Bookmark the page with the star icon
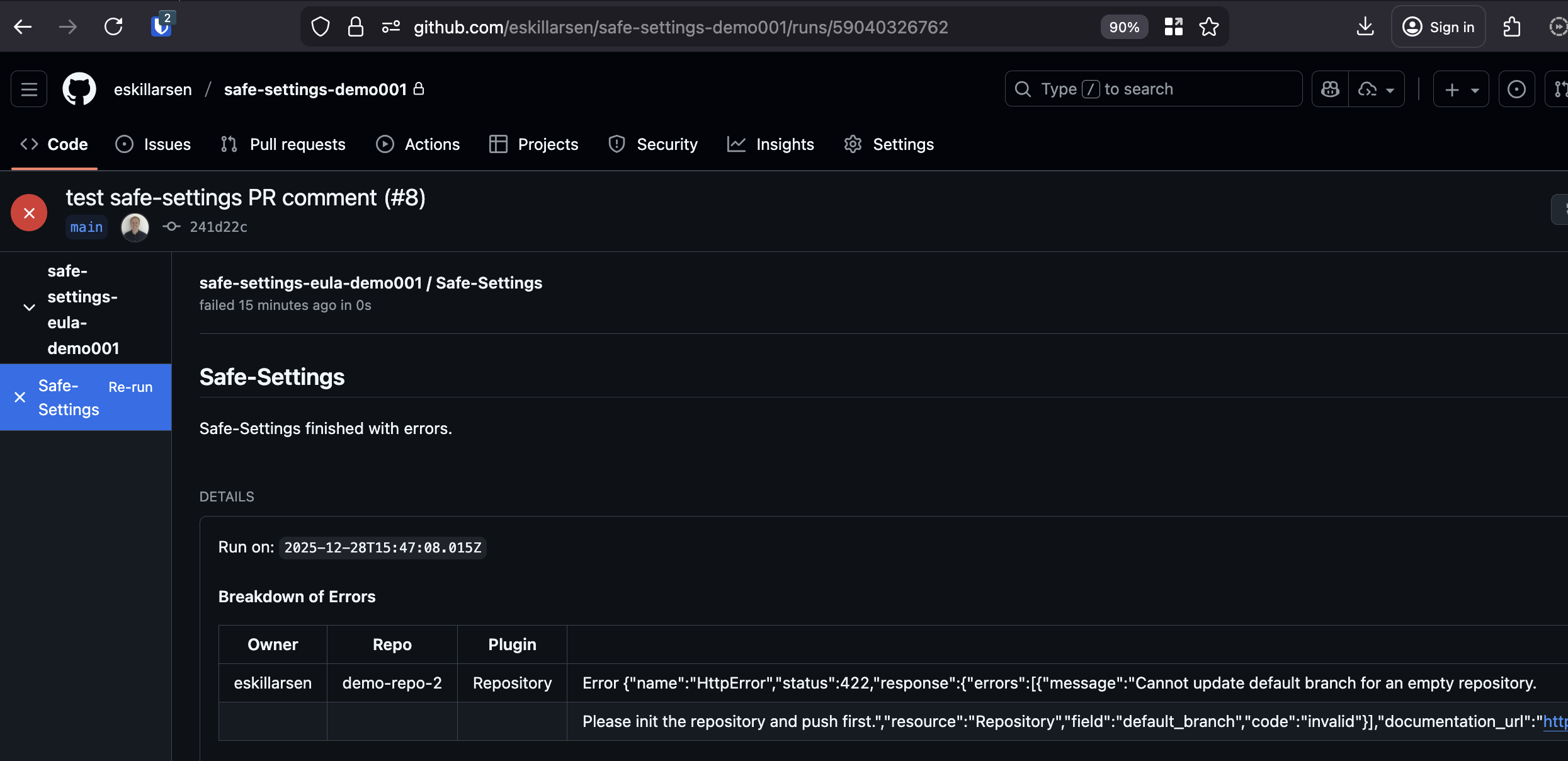This screenshot has height=761, width=1568. point(1208,26)
